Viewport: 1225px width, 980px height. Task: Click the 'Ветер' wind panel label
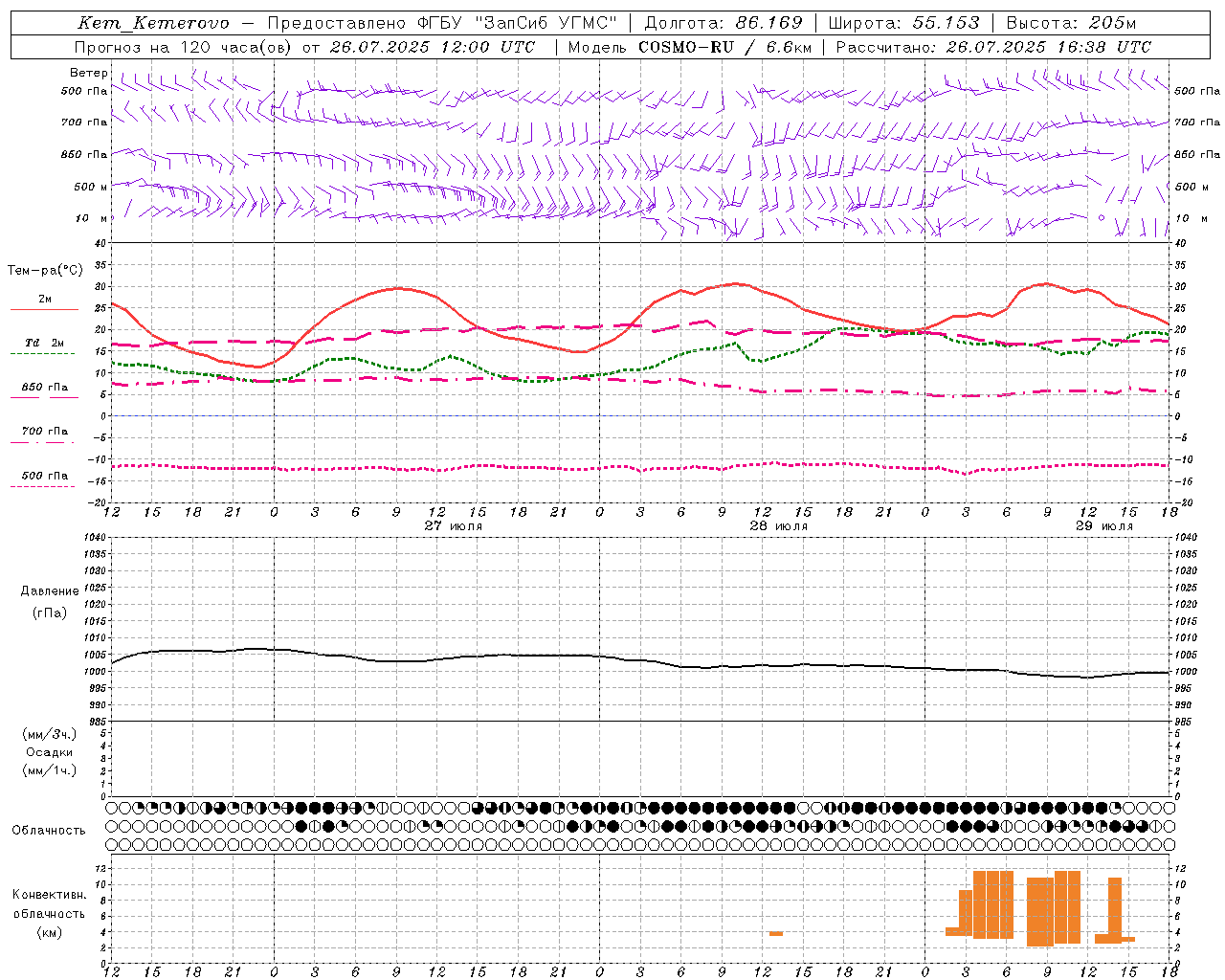[89, 73]
